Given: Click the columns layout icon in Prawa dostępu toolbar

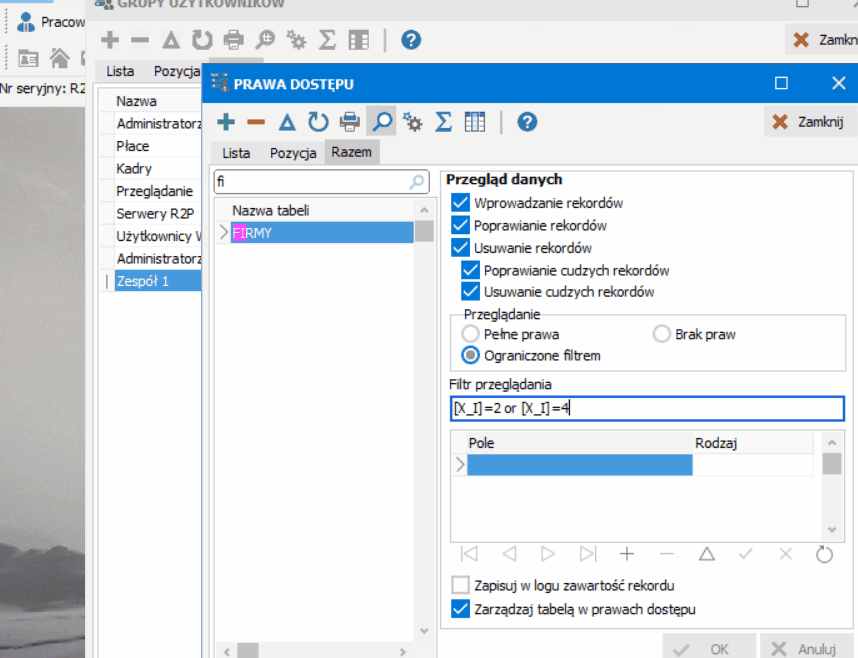Looking at the screenshot, I should click(x=474, y=122).
